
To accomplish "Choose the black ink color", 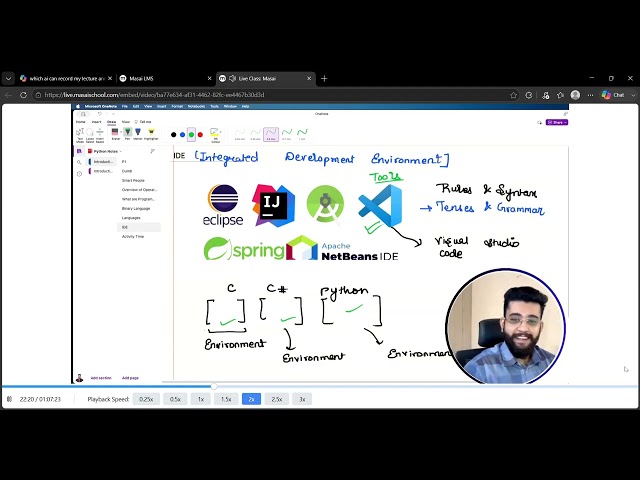I will click(173, 135).
